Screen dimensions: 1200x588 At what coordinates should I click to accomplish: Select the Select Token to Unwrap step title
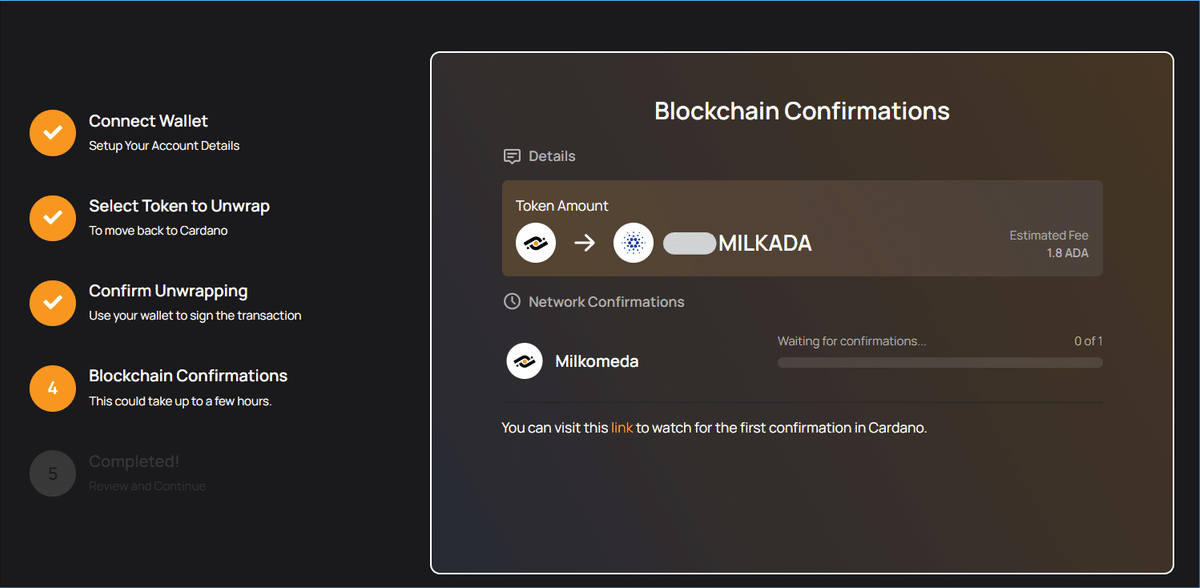tap(179, 206)
